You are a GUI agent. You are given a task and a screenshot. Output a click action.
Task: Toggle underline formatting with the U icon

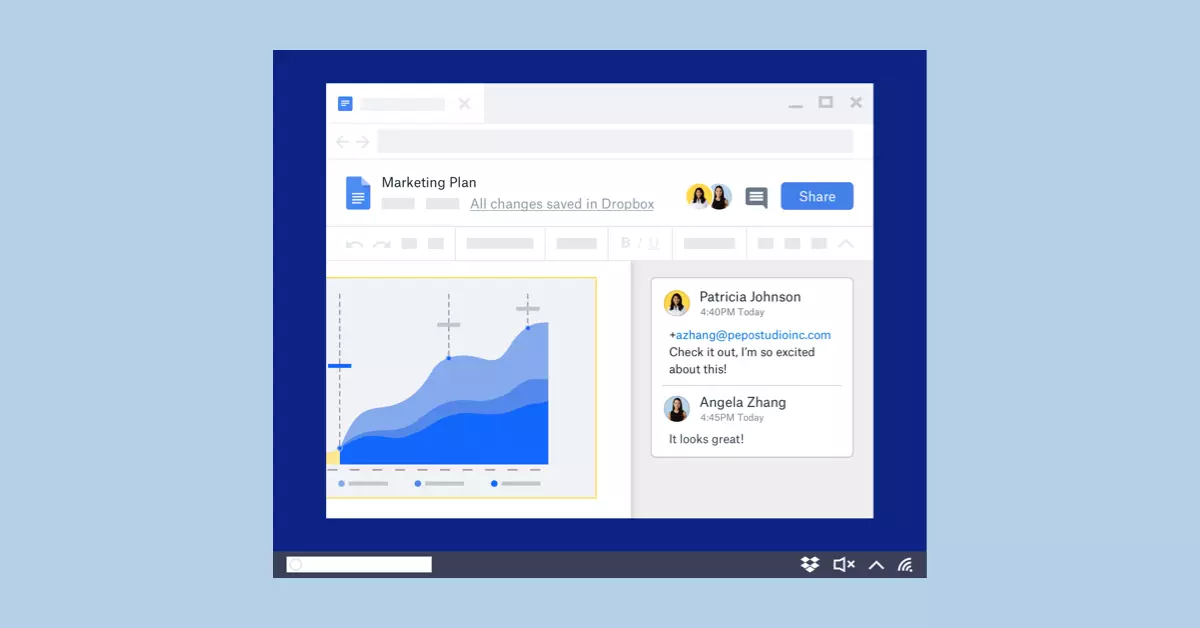pyautogui.click(x=654, y=243)
